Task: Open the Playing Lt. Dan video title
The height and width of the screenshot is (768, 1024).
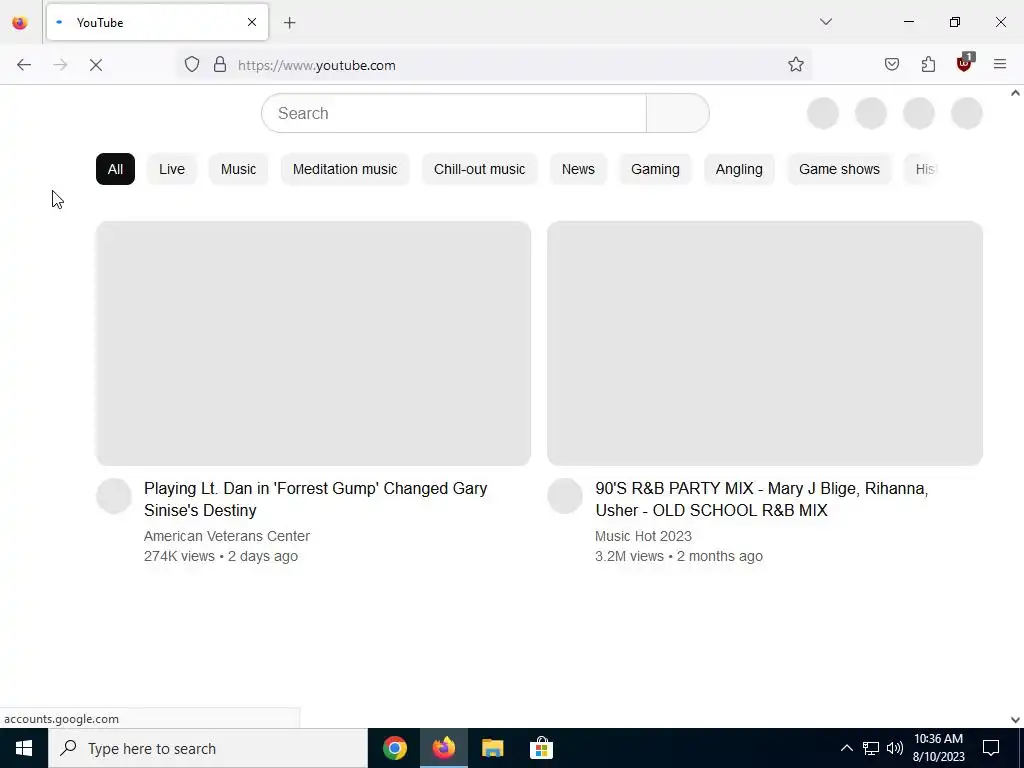Action: point(315,499)
